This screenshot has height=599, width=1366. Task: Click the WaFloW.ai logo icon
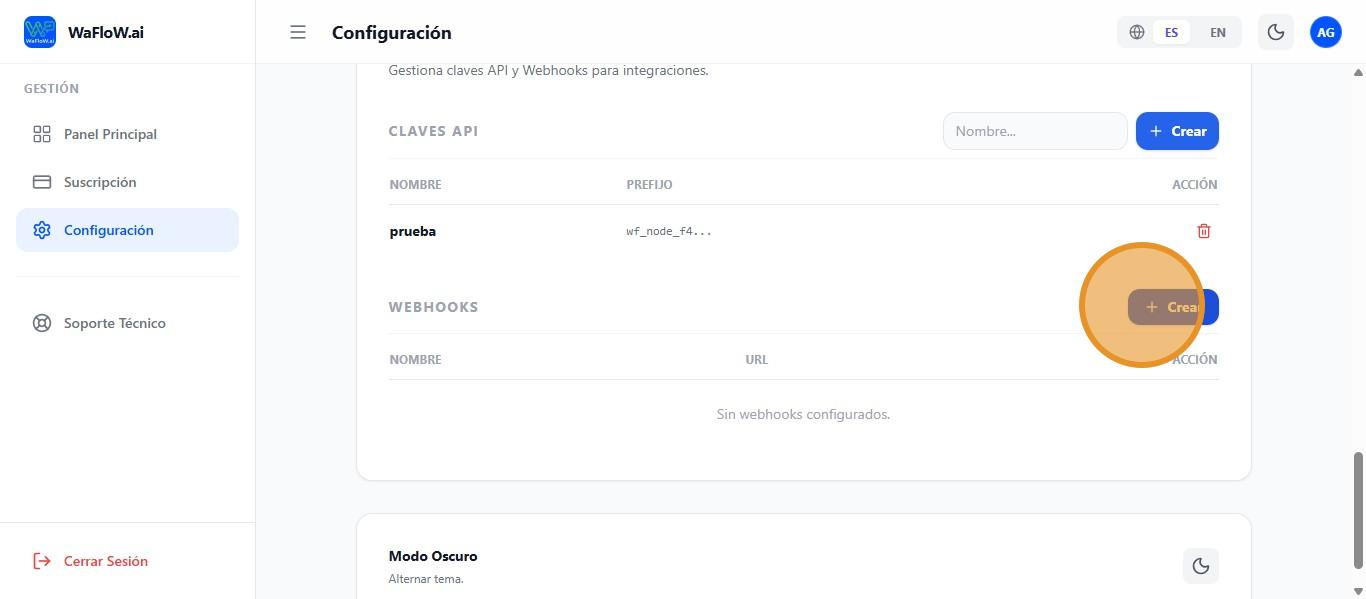pos(40,32)
